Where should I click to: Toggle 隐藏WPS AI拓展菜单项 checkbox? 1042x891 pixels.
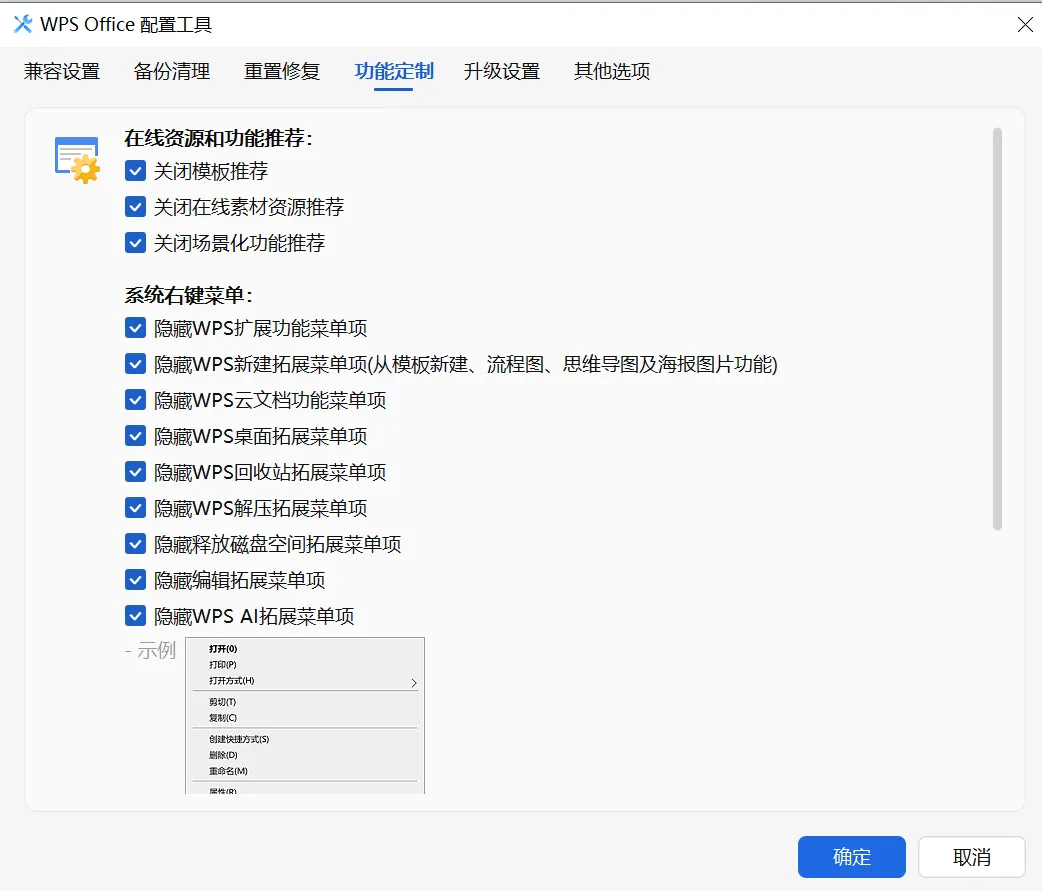pos(136,616)
